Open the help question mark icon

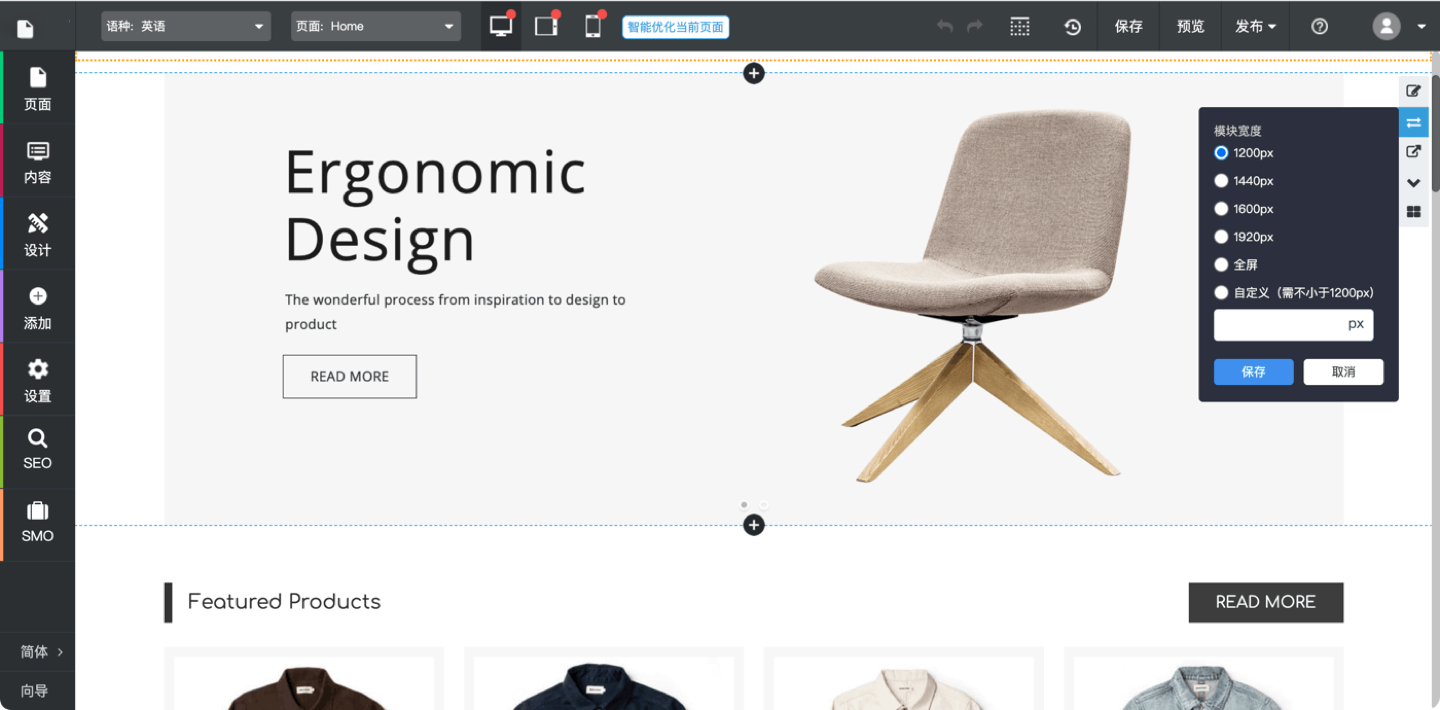click(1319, 27)
